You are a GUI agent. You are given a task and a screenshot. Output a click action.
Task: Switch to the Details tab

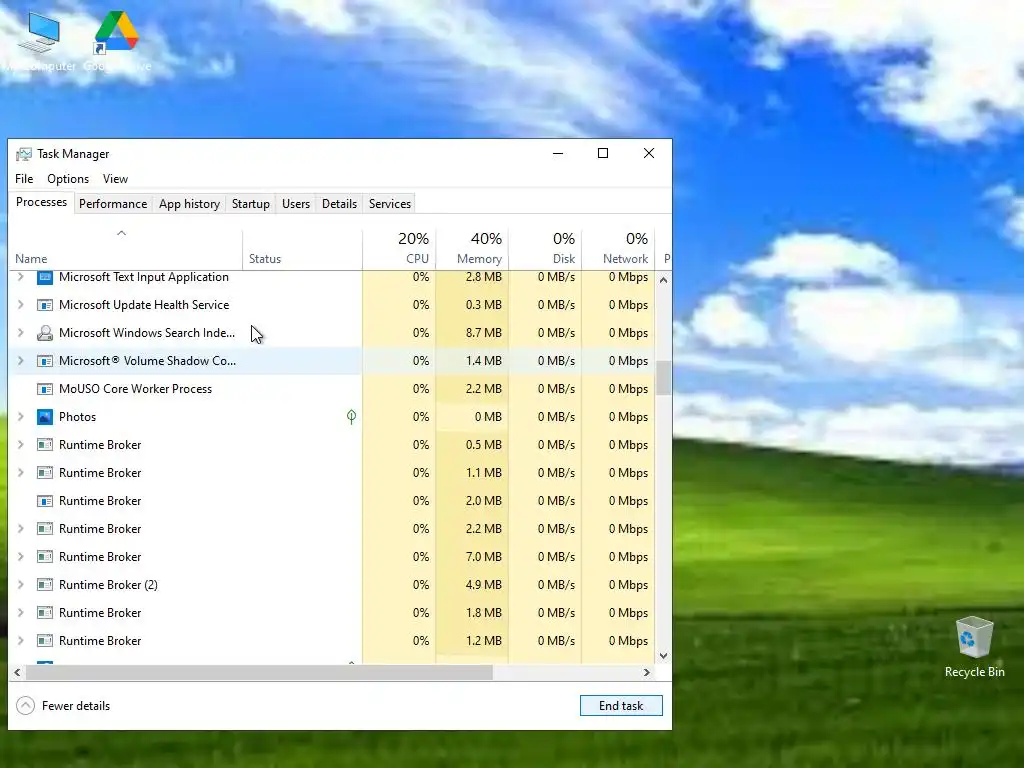coord(340,204)
